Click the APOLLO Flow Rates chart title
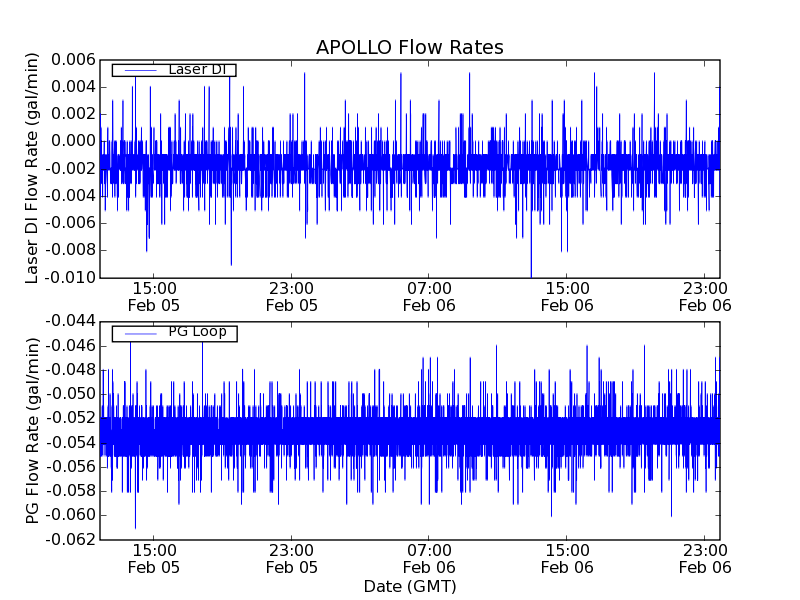Image resolution: width=800 pixels, height=600 pixels. 409,47
